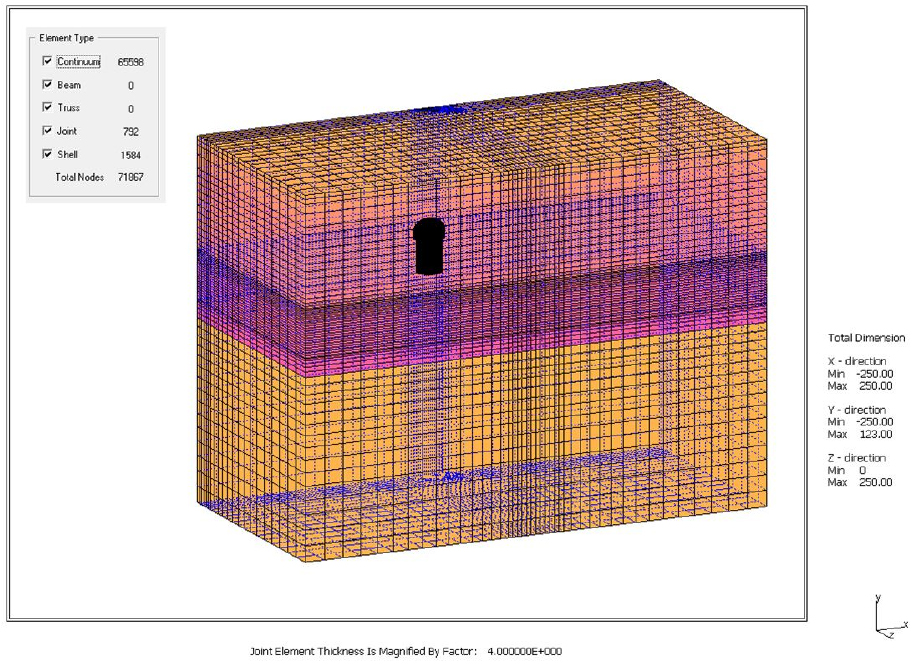Untick the Shell element checkbox

click(x=47, y=154)
